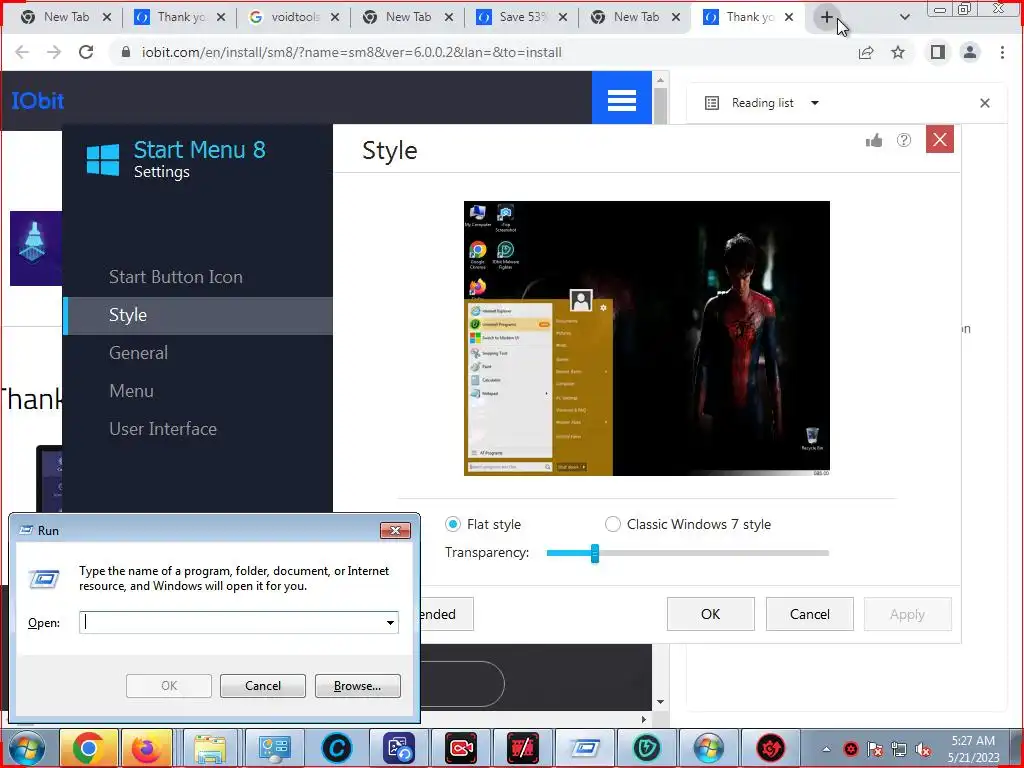Expand the Run dialog Open dropdown arrow

390,622
